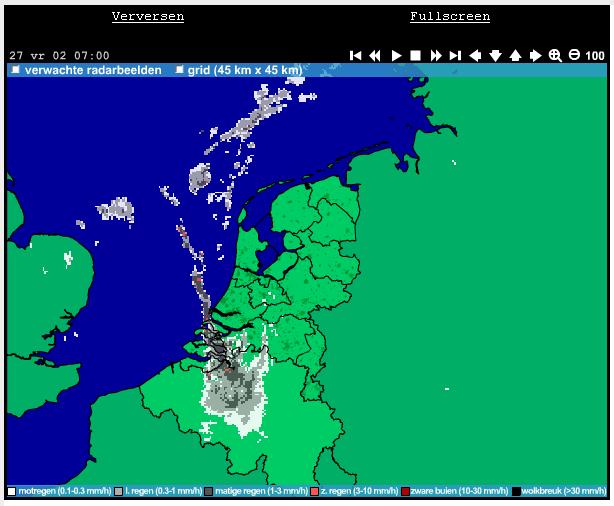The image size is (614, 506).
Task: Click the z. regen (3-10 mm/h) legend text
Action: (x=359, y=491)
